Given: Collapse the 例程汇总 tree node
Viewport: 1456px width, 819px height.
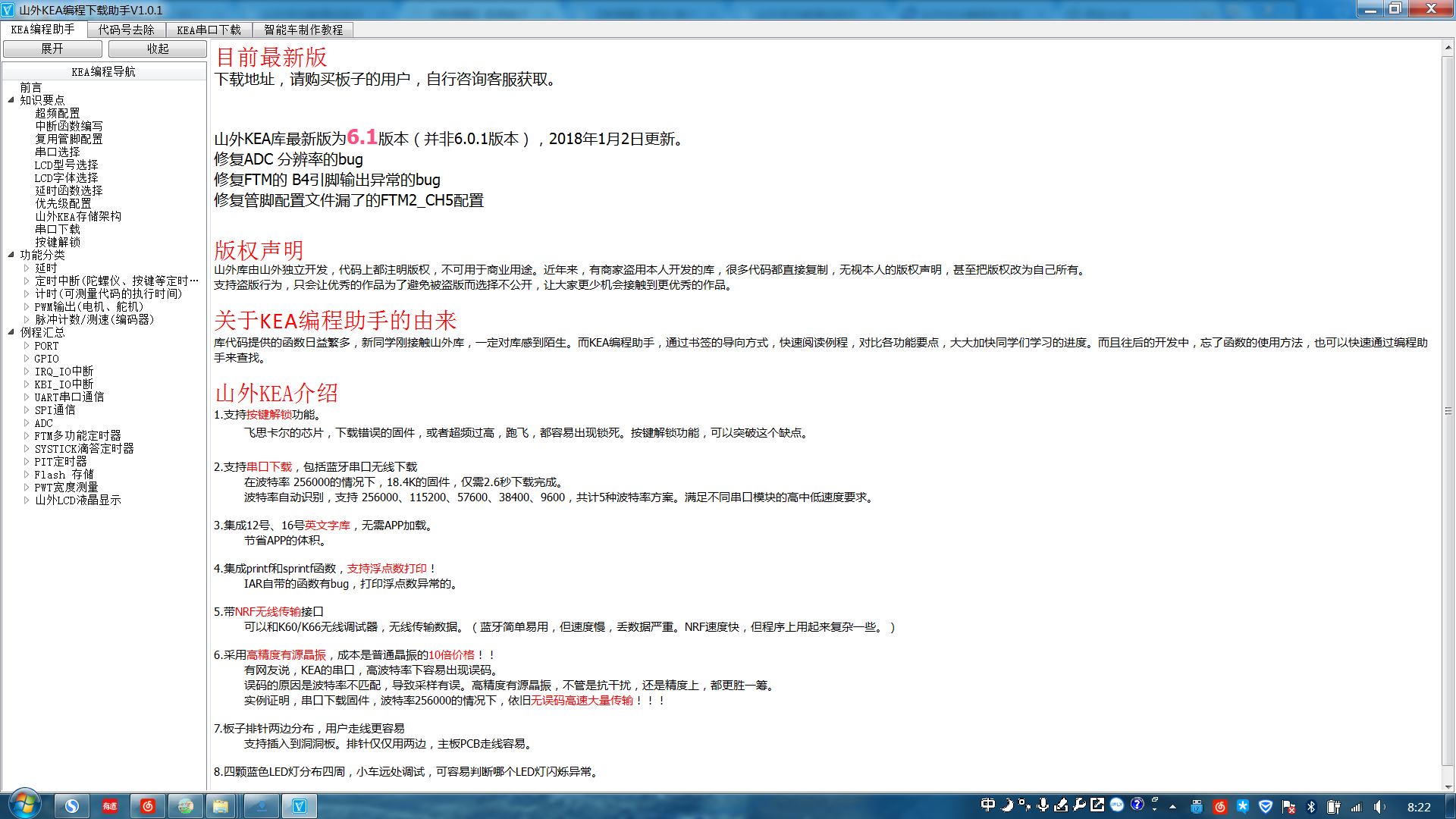Looking at the screenshot, I should 11,332.
